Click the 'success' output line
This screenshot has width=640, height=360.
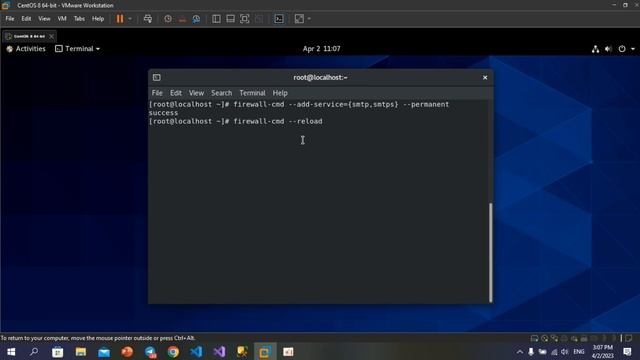[163, 113]
